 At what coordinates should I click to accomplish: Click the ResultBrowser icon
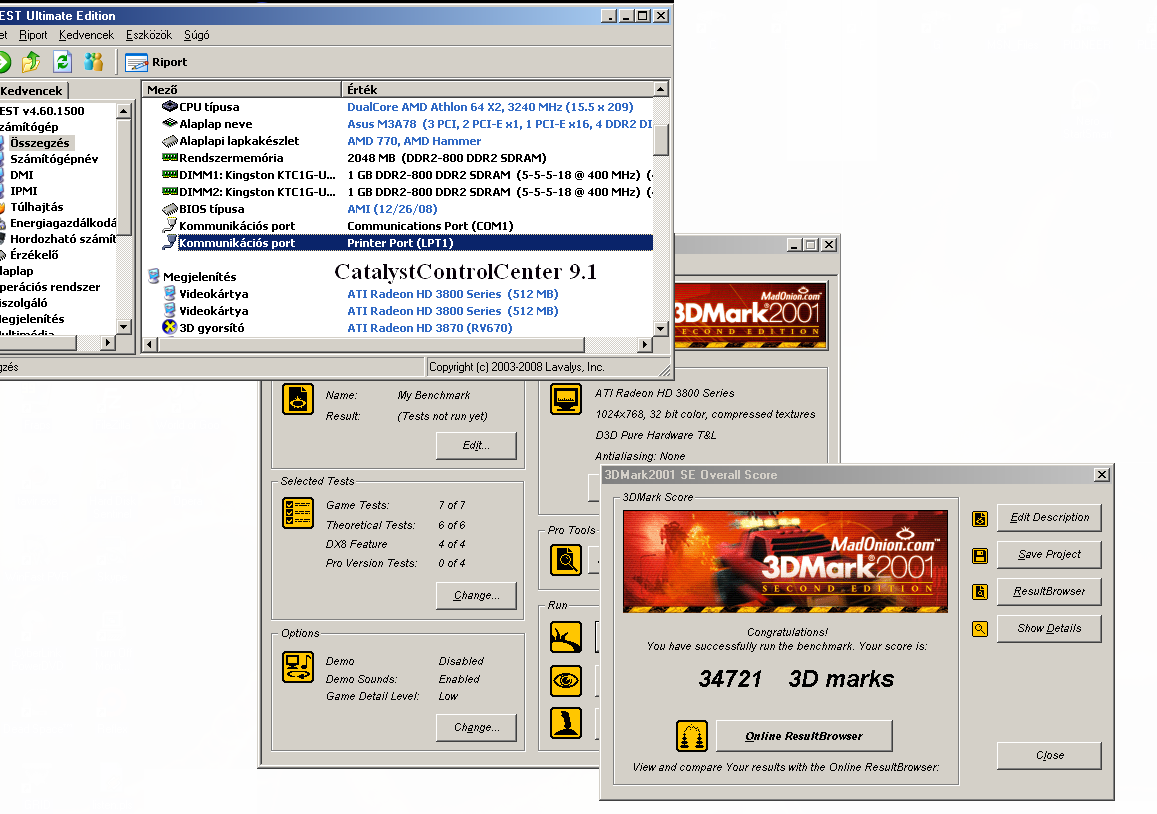pos(980,592)
